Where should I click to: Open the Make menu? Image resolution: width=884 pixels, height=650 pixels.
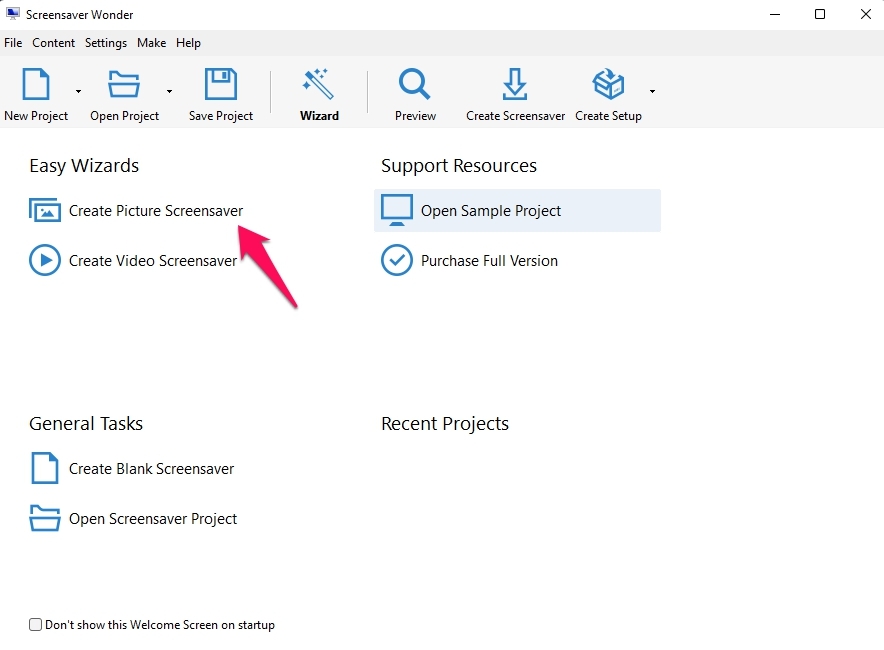(152, 43)
